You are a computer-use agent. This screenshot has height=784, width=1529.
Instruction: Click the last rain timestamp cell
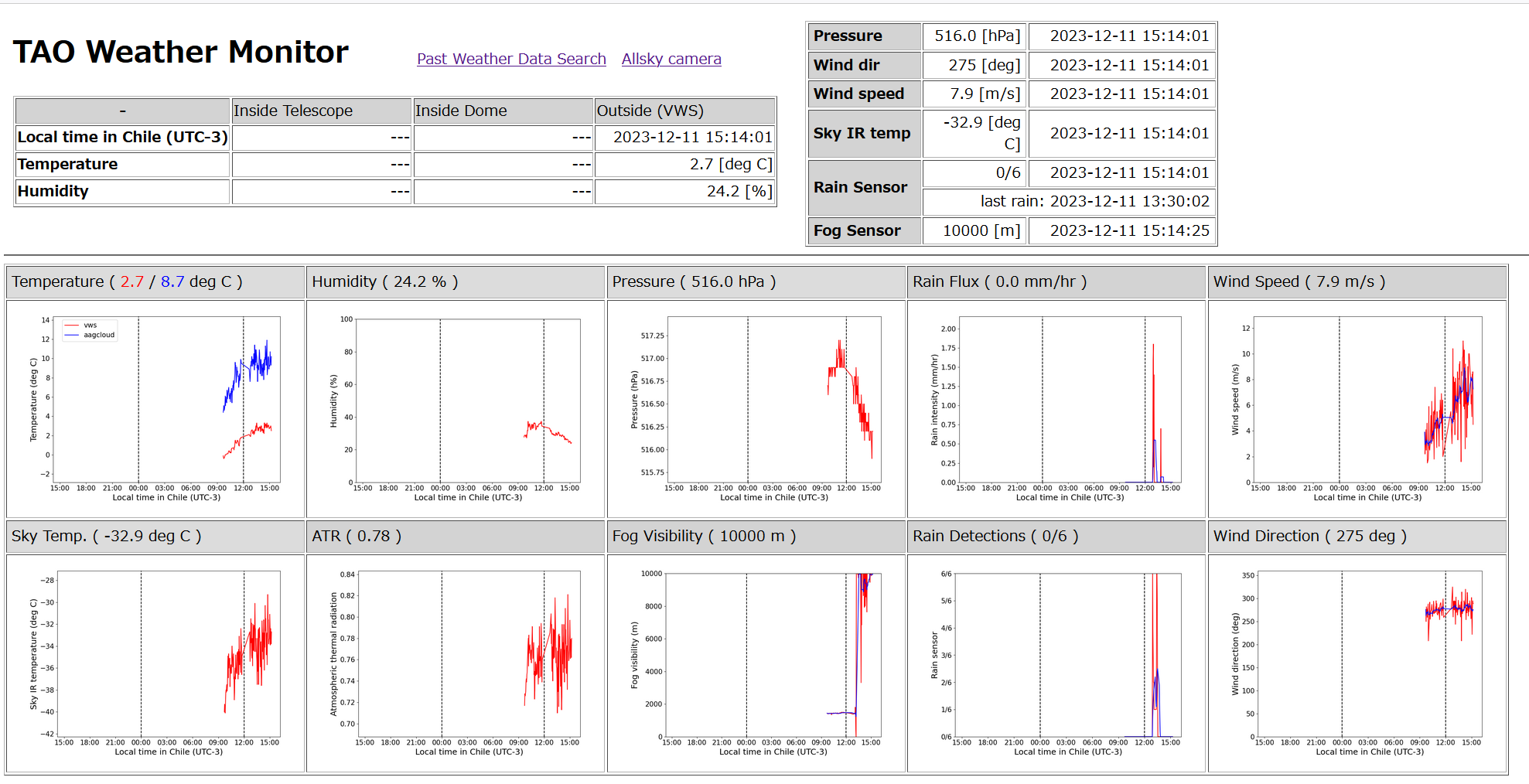tap(1094, 201)
